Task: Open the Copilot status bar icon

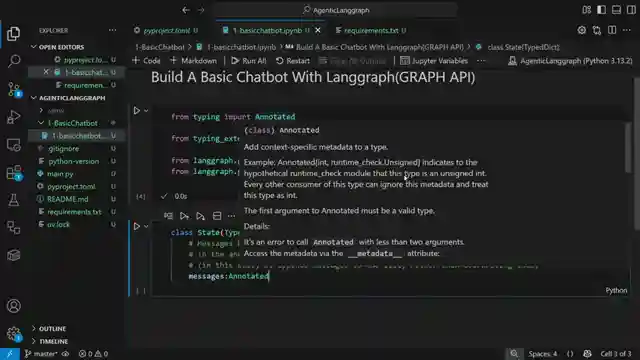Action: point(587,354)
